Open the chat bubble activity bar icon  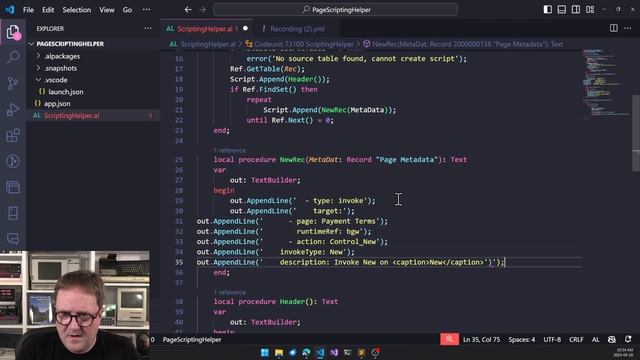(x=13, y=238)
